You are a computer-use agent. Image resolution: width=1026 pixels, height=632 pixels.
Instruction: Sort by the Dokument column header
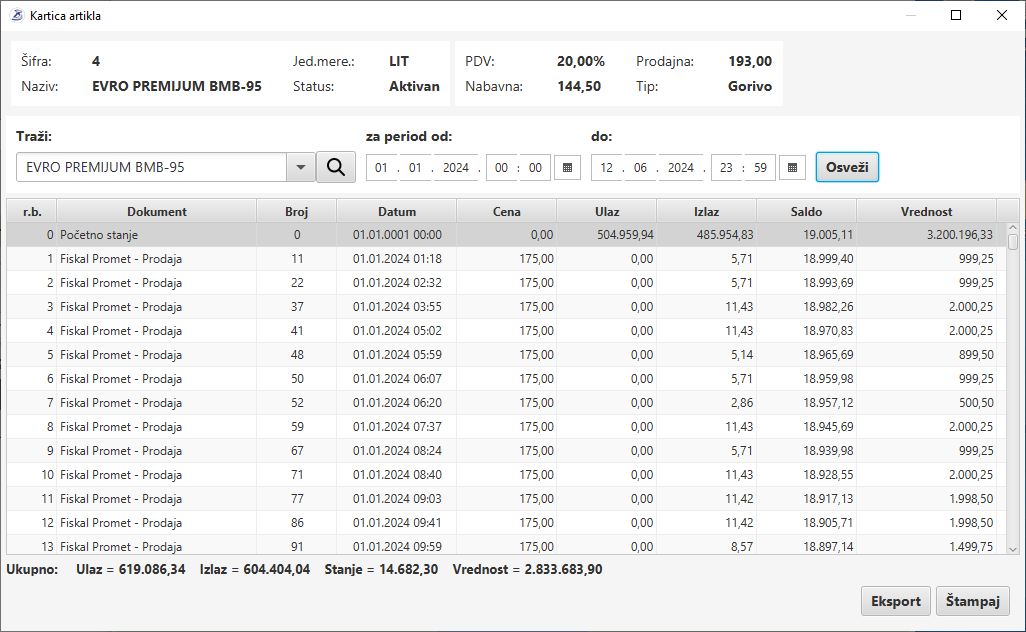coord(156,211)
